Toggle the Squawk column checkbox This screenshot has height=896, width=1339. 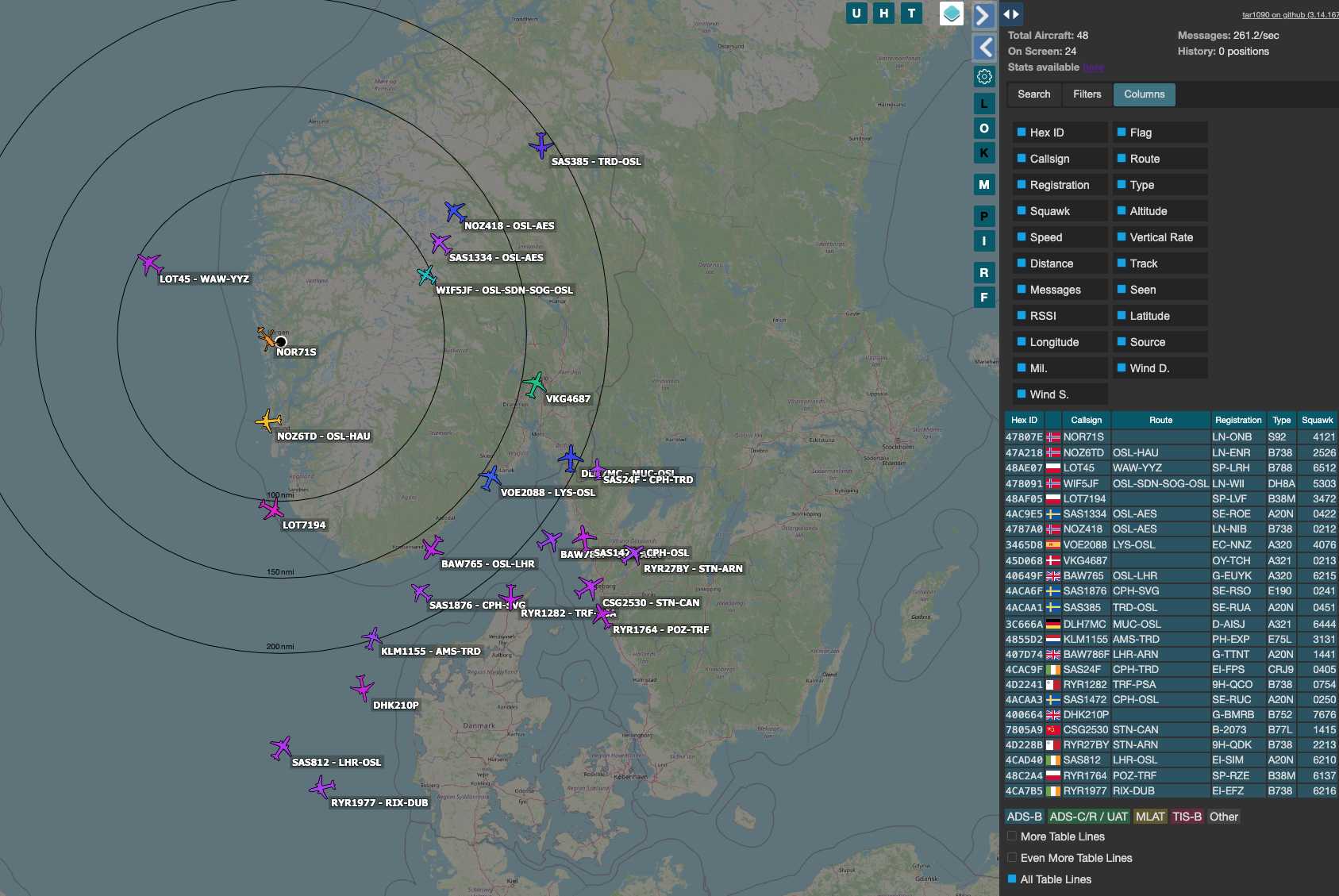(1022, 211)
